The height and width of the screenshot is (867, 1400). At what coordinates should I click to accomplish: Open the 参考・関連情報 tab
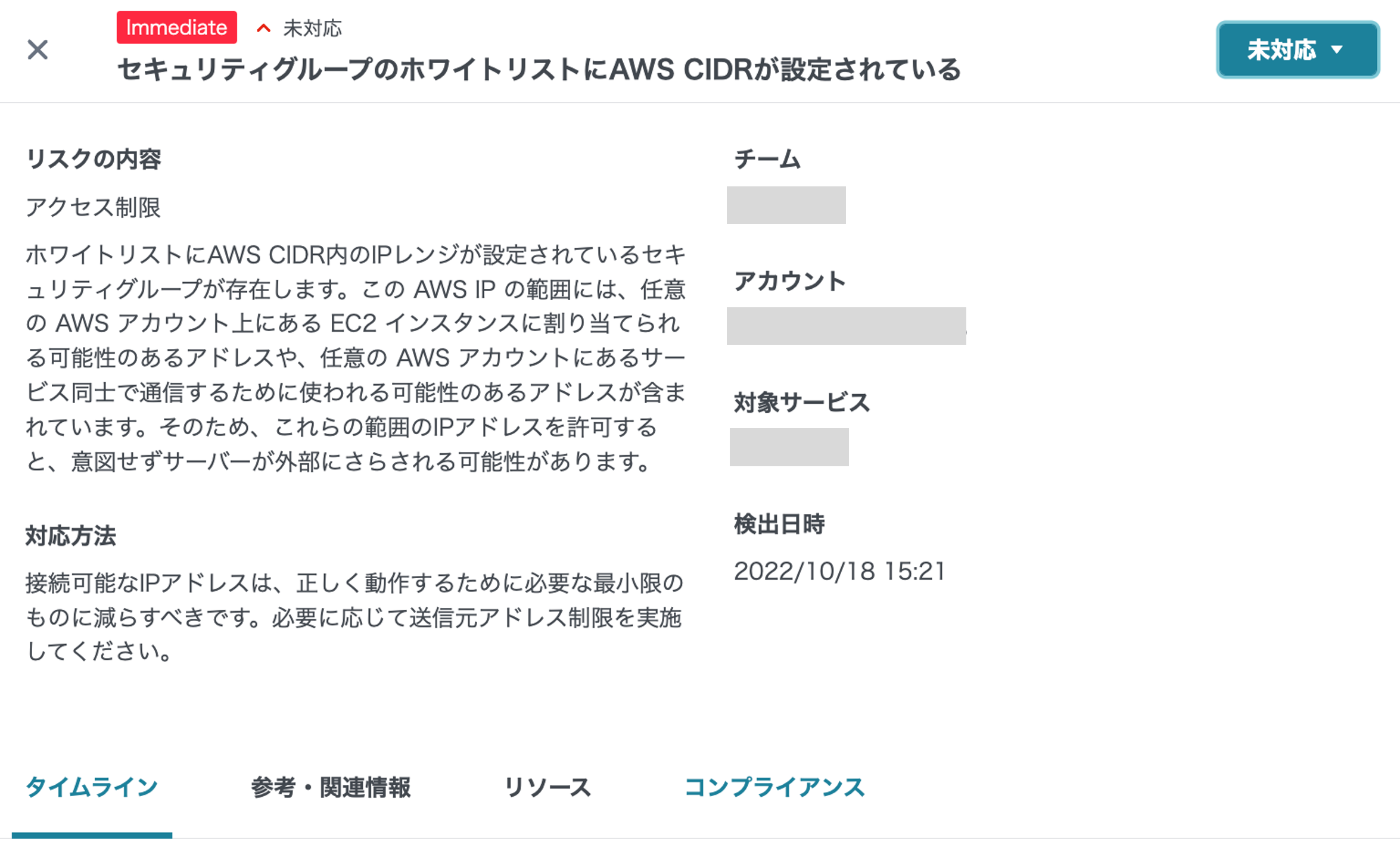click(x=331, y=787)
